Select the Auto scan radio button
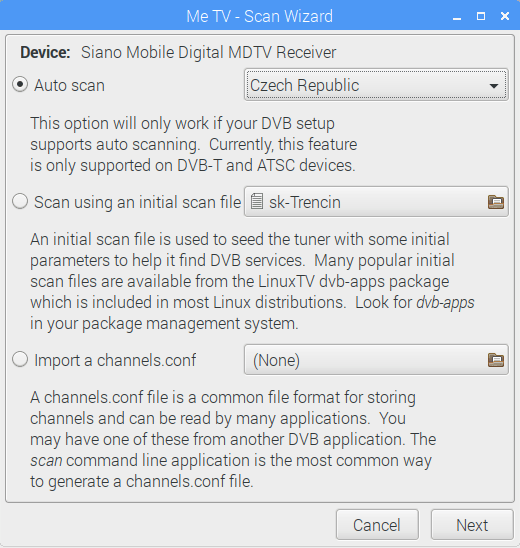 pyautogui.click(x=20, y=85)
